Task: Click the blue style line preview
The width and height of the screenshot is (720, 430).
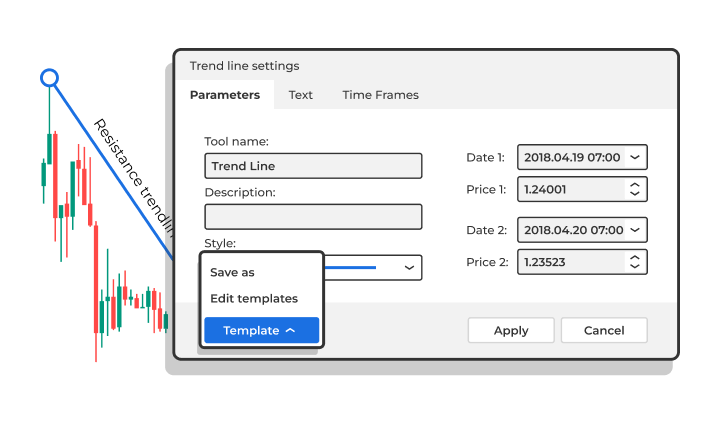Action: 351,268
